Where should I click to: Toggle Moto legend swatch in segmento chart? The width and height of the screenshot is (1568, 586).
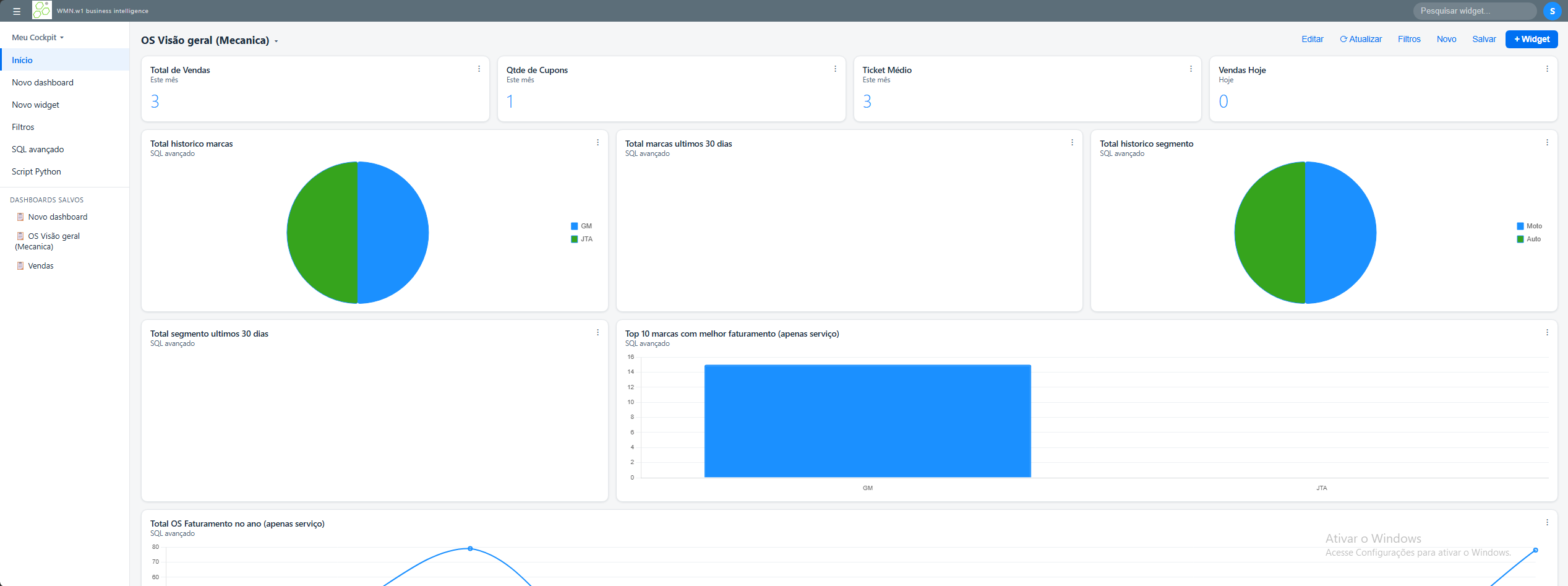coord(1520,226)
